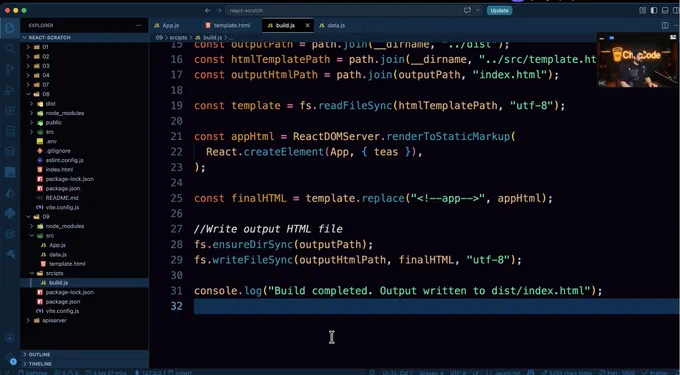Customize layout icon in title bar
The image size is (680, 375).
pyautogui.click(x=643, y=10)
